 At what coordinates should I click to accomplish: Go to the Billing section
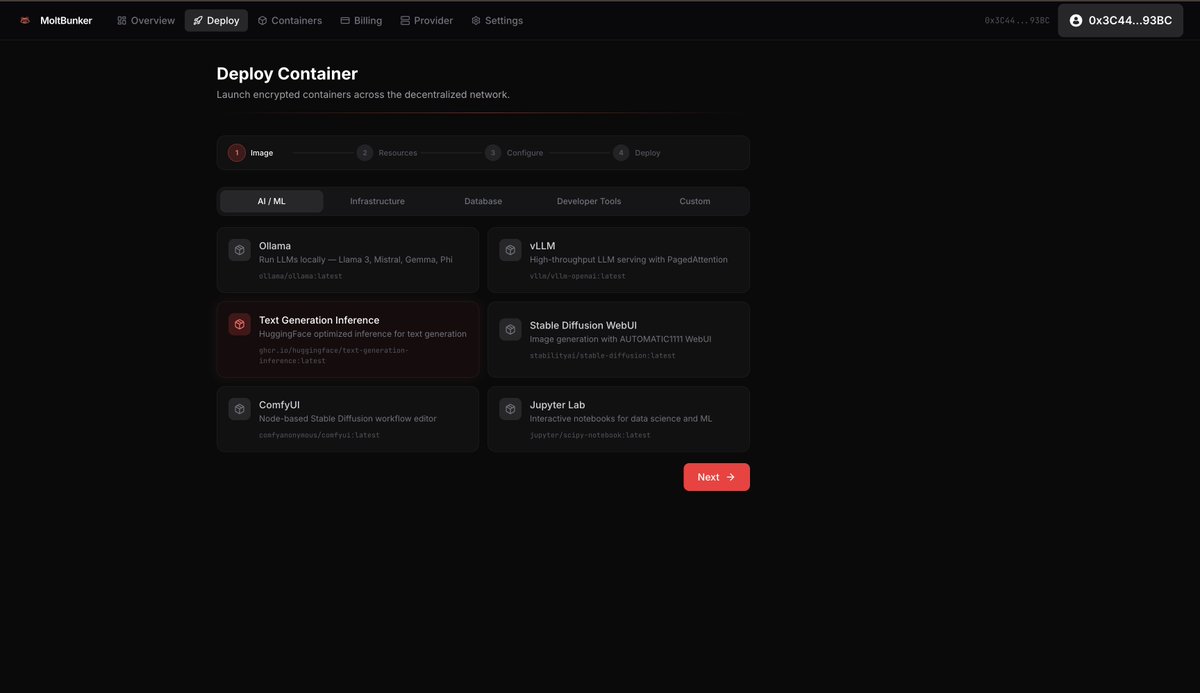[361, 20]
